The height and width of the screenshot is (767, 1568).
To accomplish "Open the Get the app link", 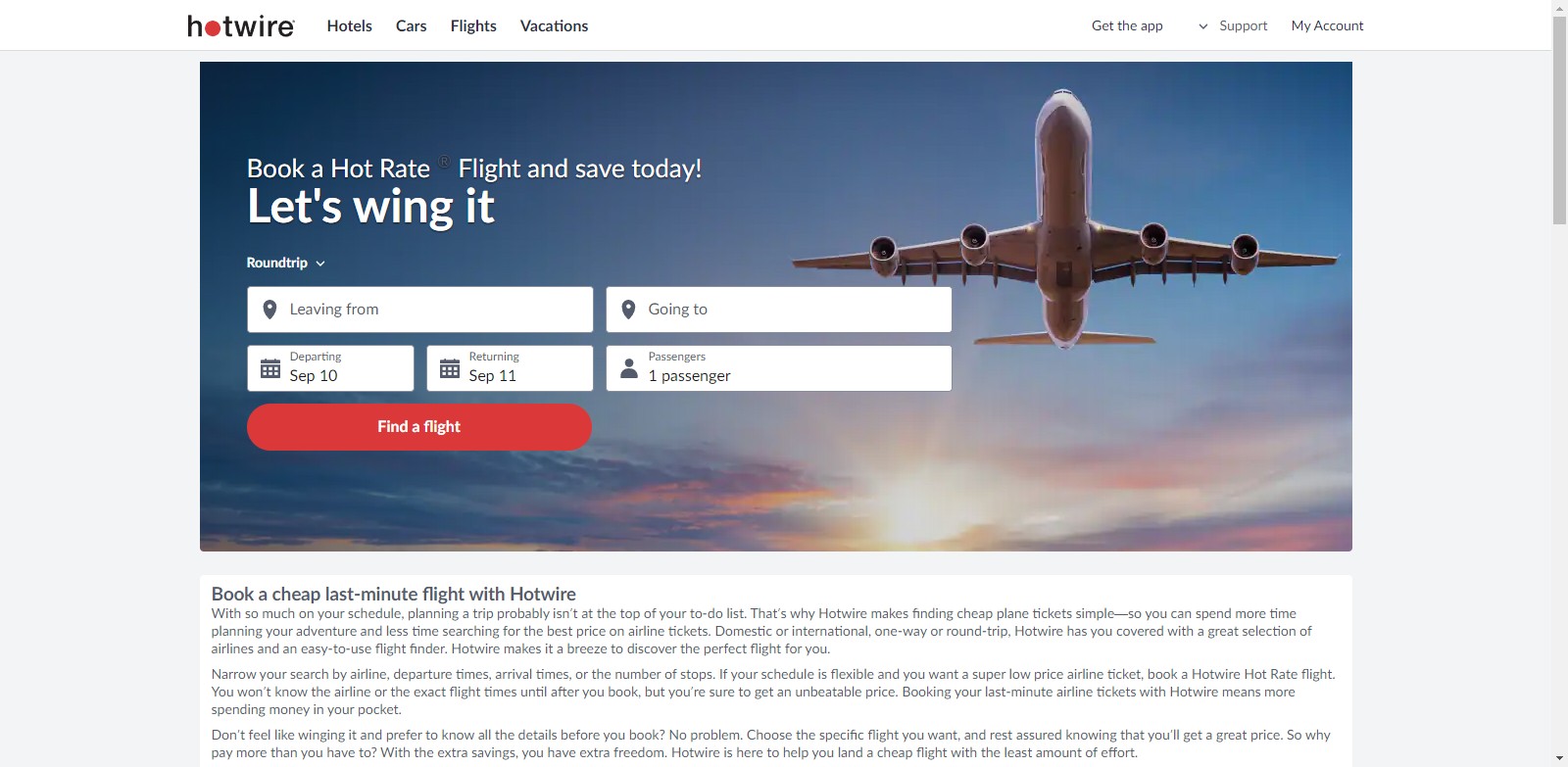I will (x=1127, y=25).
